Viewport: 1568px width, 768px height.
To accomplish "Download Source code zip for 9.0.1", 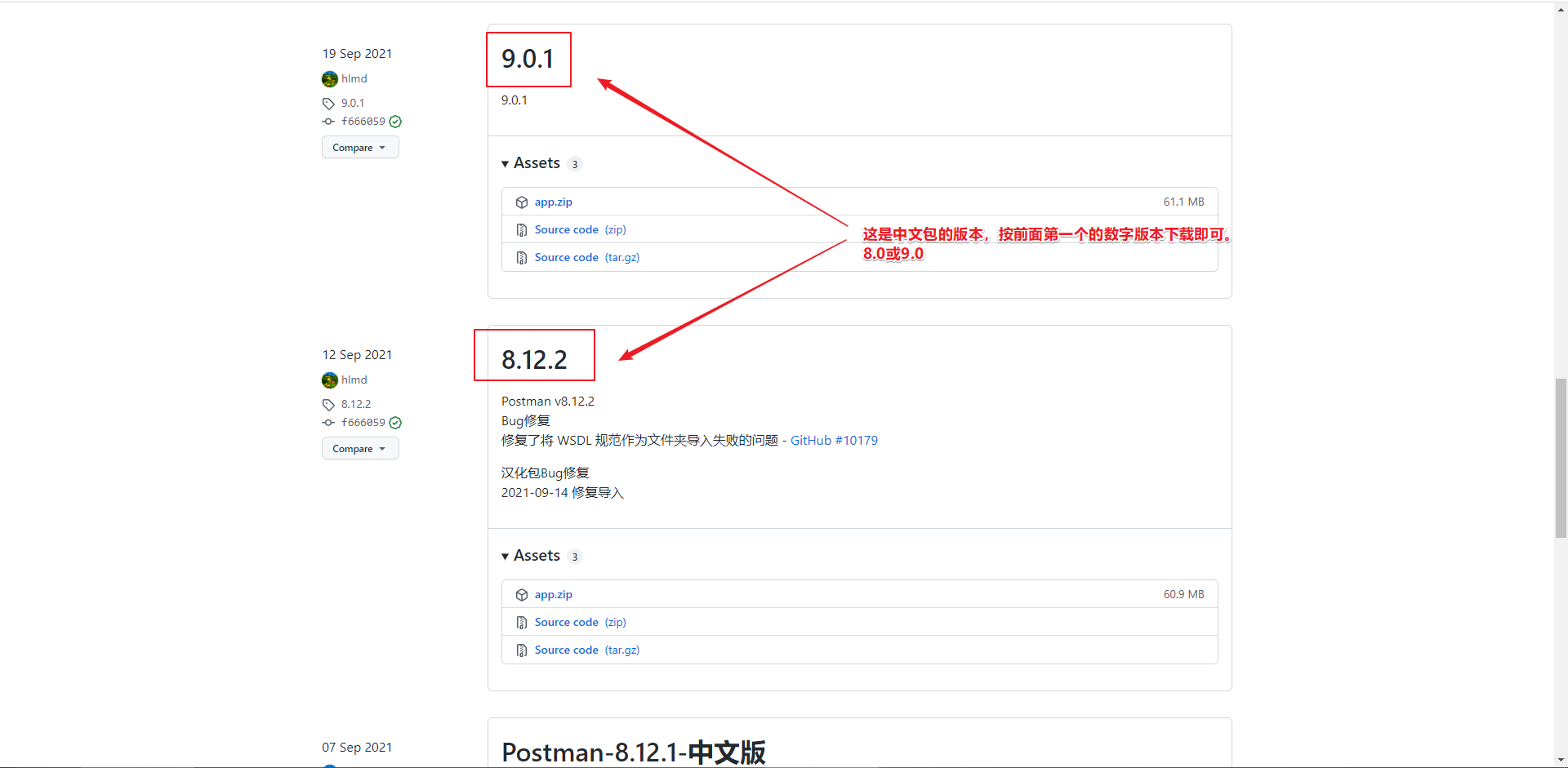I will click(x=581, y=230).
